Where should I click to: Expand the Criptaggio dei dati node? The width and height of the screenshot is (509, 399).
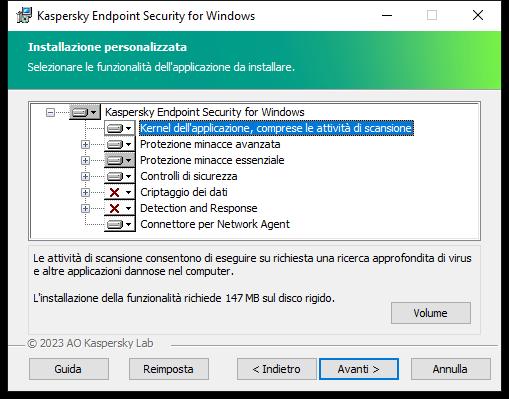pyautogui.click(x=85, y=192)
